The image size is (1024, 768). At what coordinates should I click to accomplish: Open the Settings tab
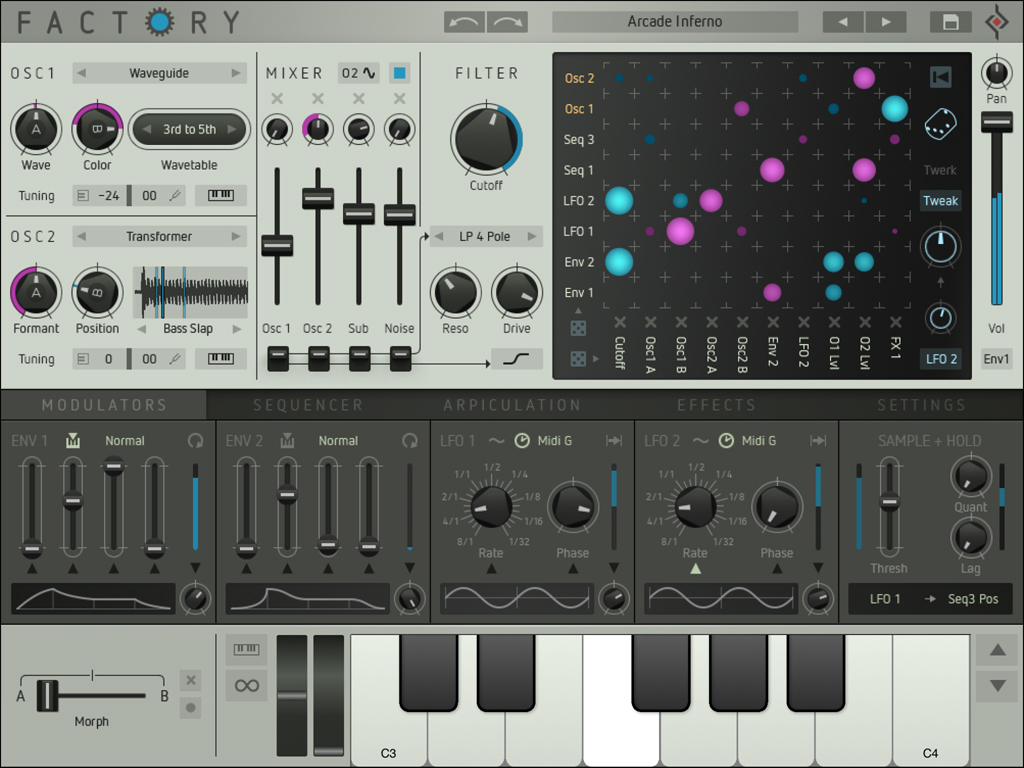[921, 405]
